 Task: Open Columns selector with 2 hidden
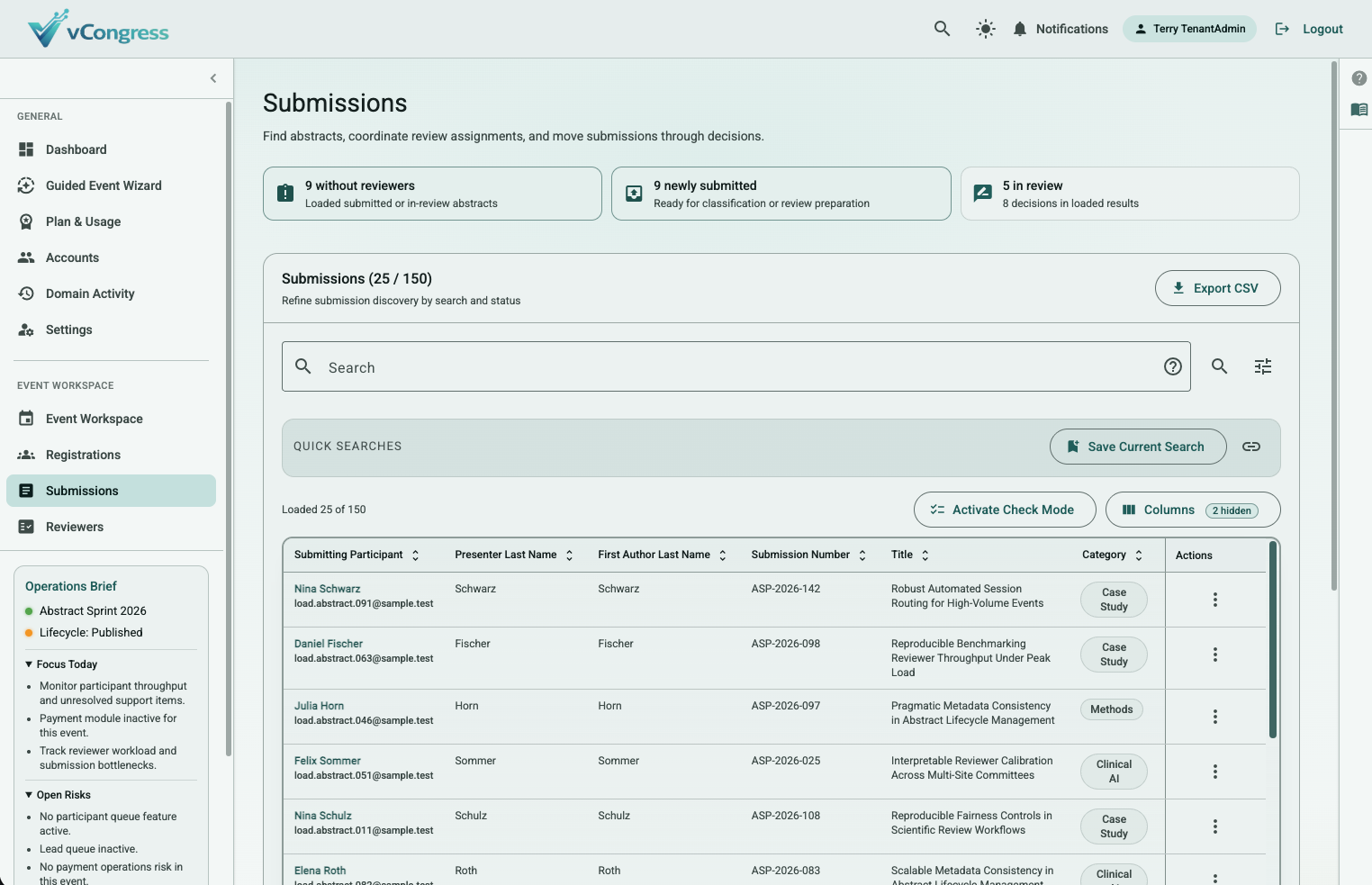[x=1193, y=510]
